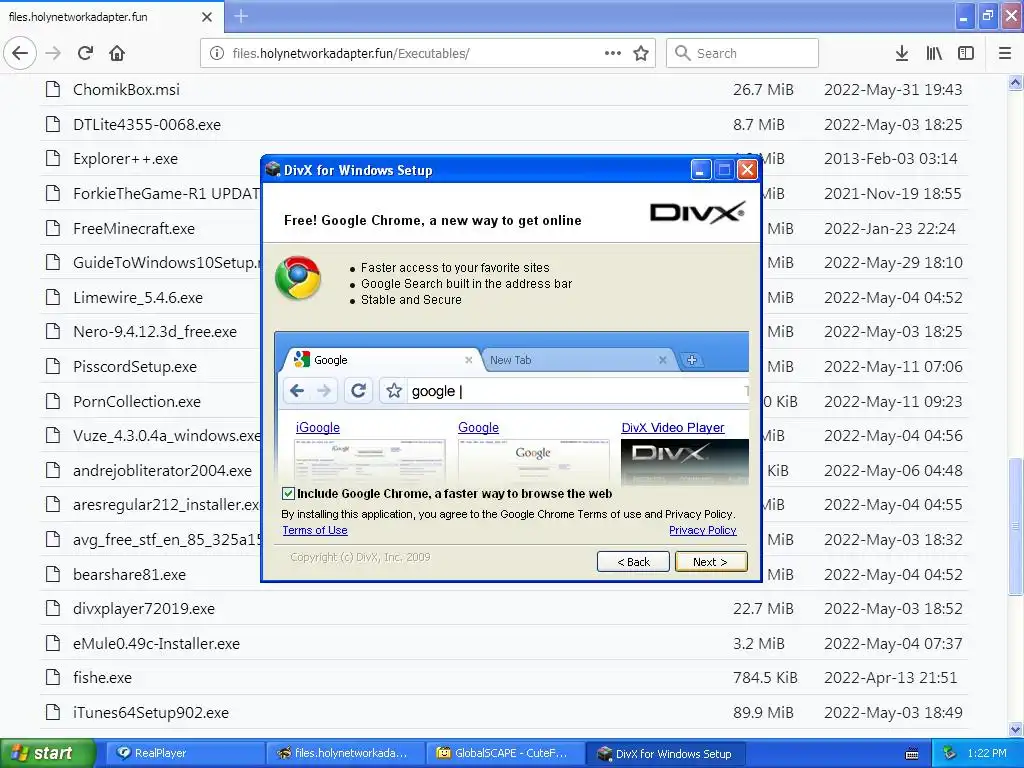This screenshot has height=768, width=1024.
Task: Close the files.holynetworkadapter.fun tab
Action: tap(207, 17)
